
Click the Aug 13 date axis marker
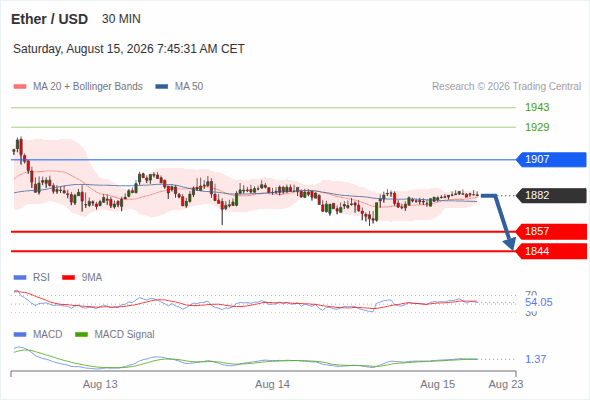pyautogui.click(x=100, y=384)
